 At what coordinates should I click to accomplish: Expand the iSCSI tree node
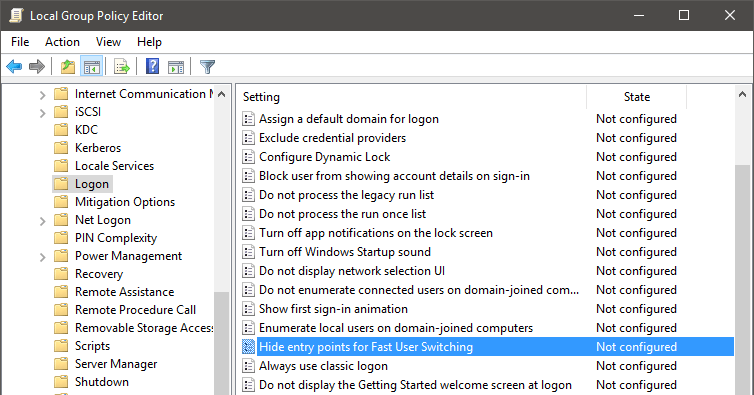pyautogui.click(x=42, y=113)
